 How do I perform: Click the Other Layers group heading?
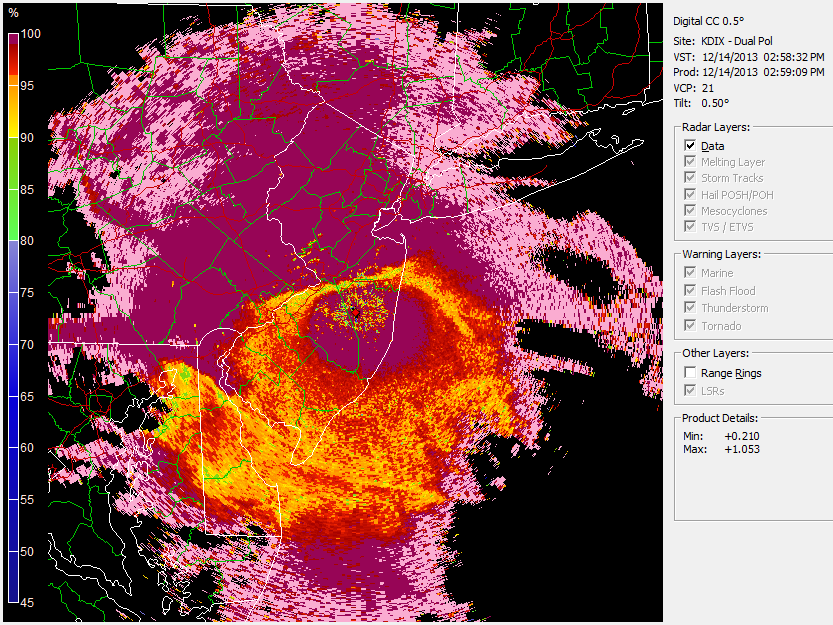pos(715,353)
